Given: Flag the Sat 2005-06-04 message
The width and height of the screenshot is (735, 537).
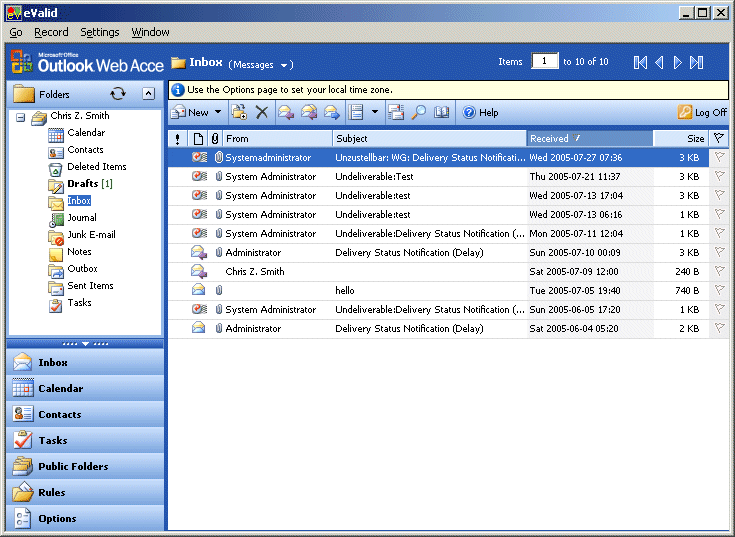Looking at the screenshot, I should point(719,328).
